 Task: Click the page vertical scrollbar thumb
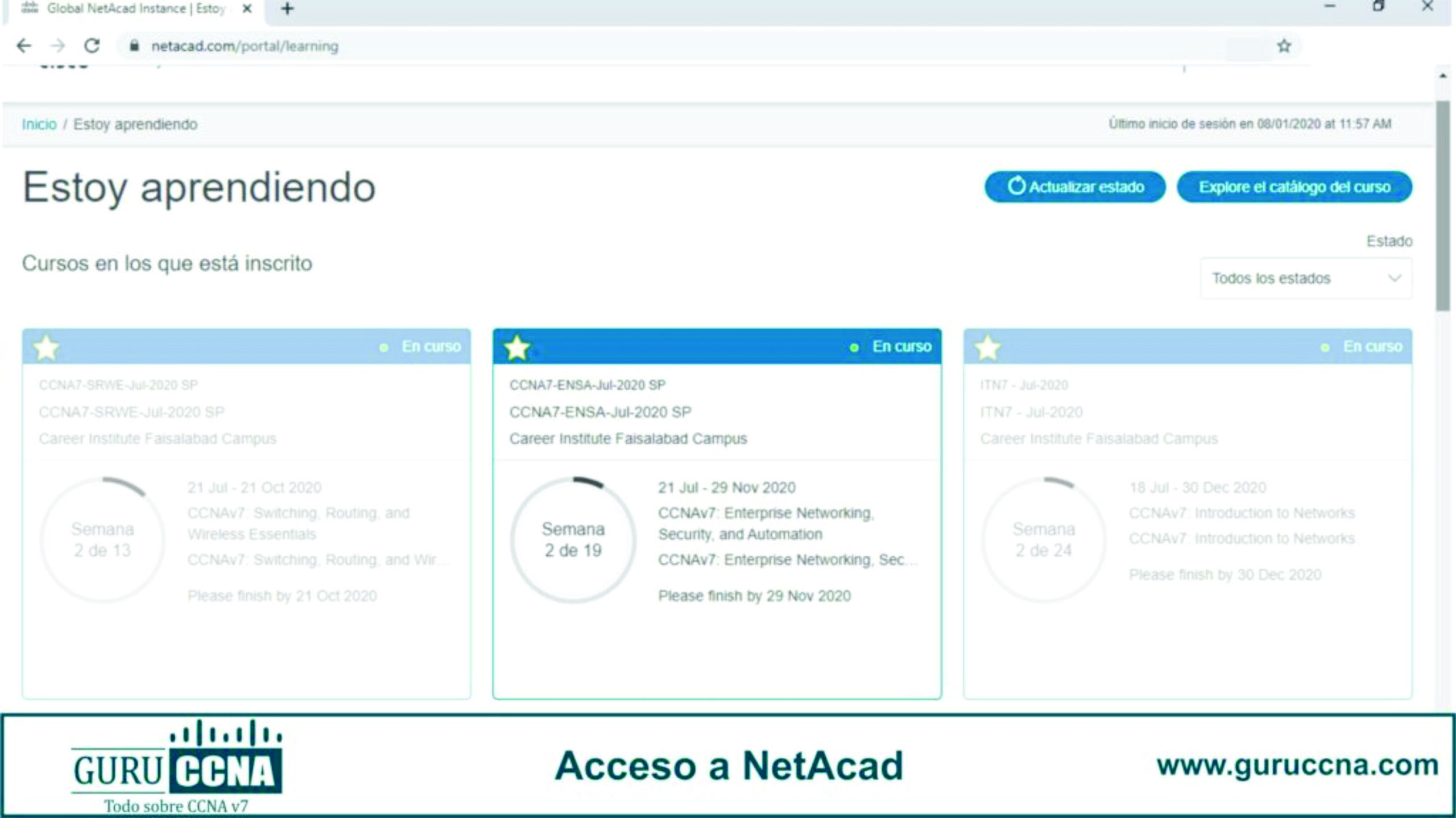click(1443, 206)
